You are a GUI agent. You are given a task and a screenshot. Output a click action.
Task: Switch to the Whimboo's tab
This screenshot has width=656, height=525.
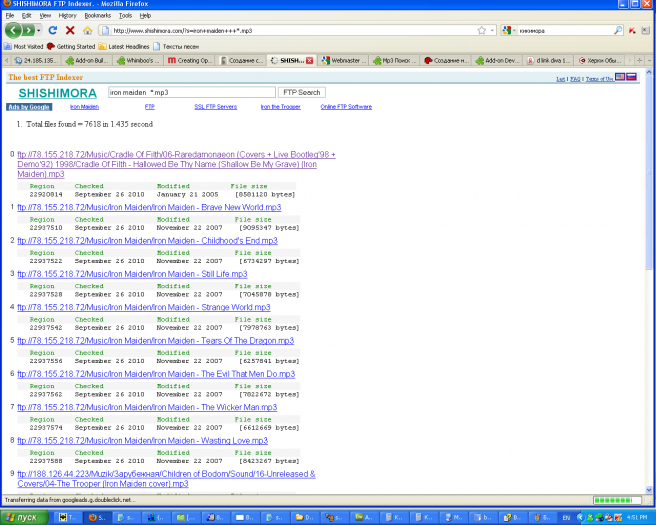coord(138,61)
